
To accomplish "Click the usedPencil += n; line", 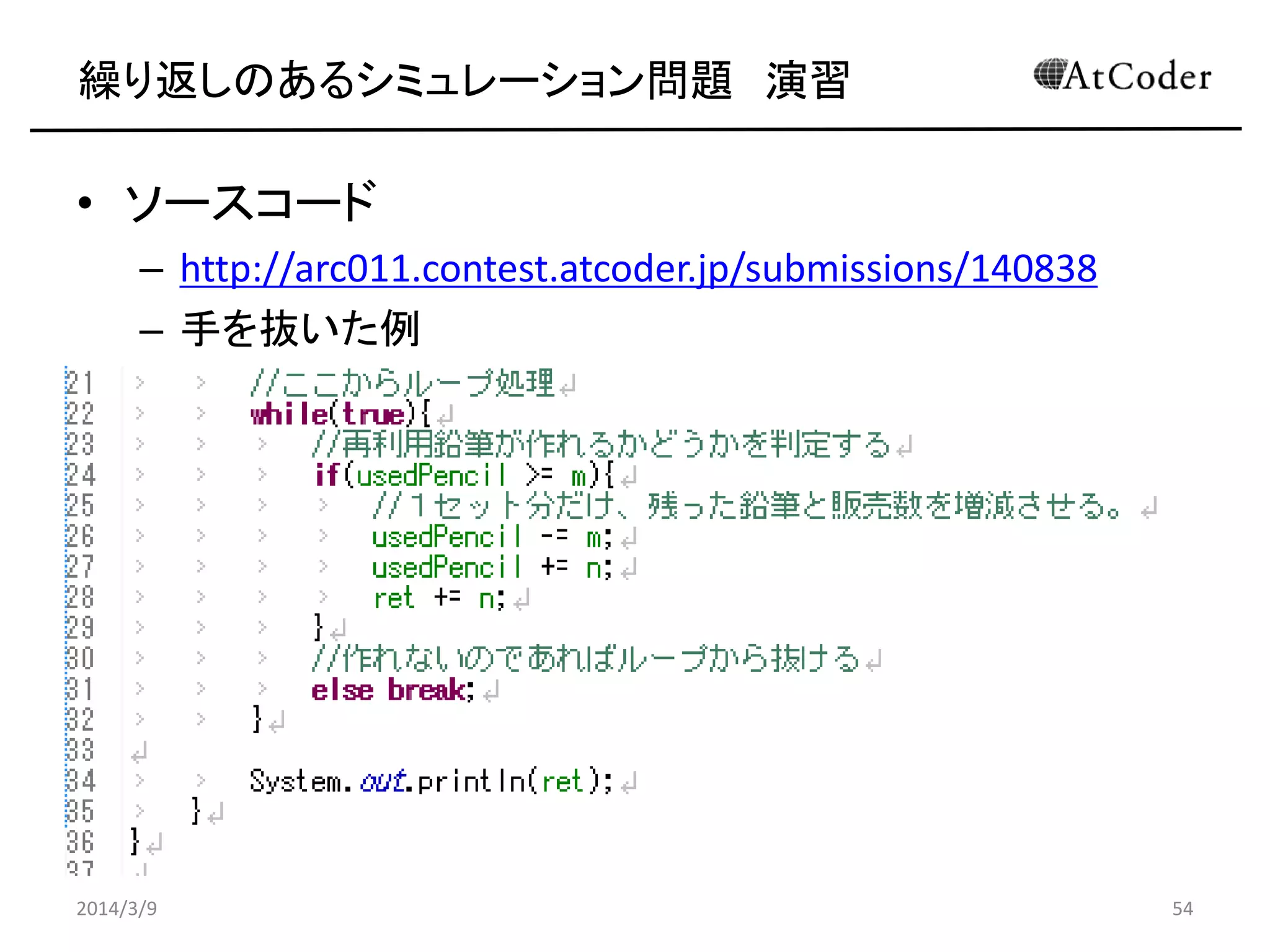I will pyautogui.click(x=492, y=567).
